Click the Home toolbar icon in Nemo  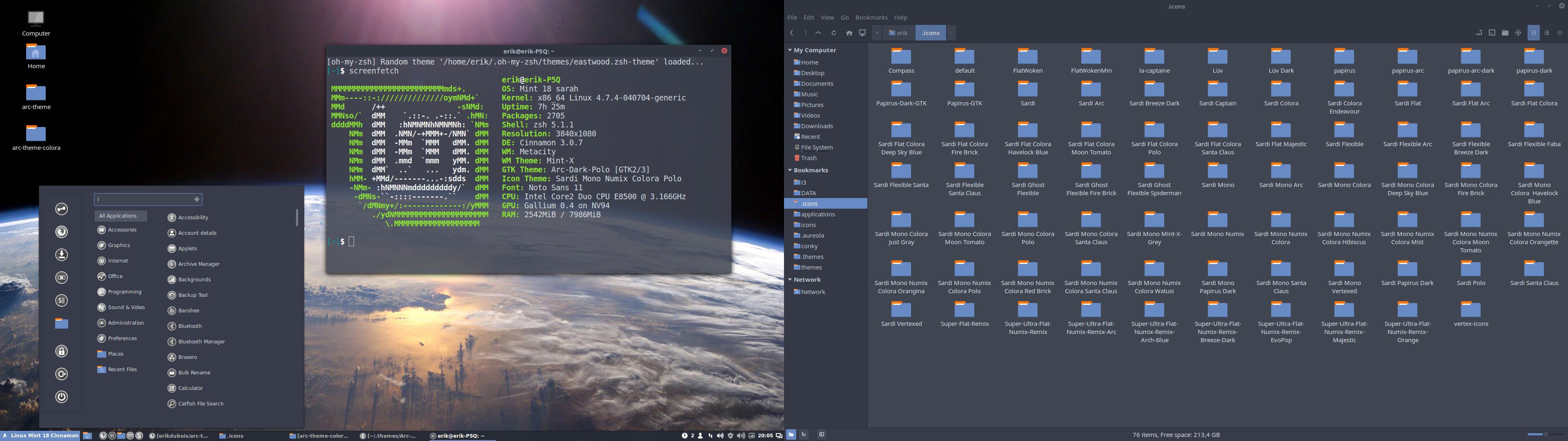(x=849, y=33)
